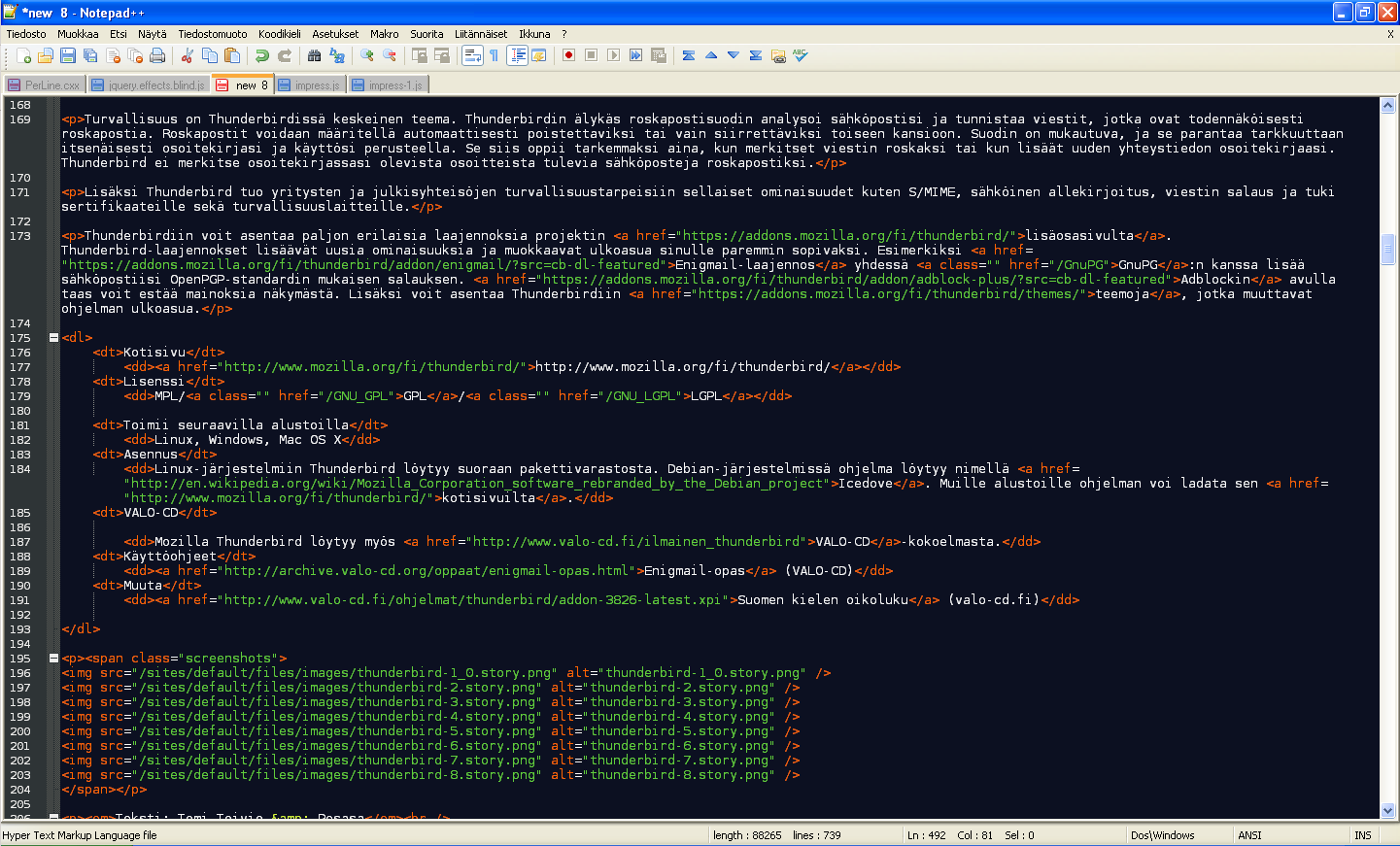The width and height of the screenshot is (1400, 846).
Task: Click the 'Ln : 492' status bar text
Action: click(x=926, y=835)
